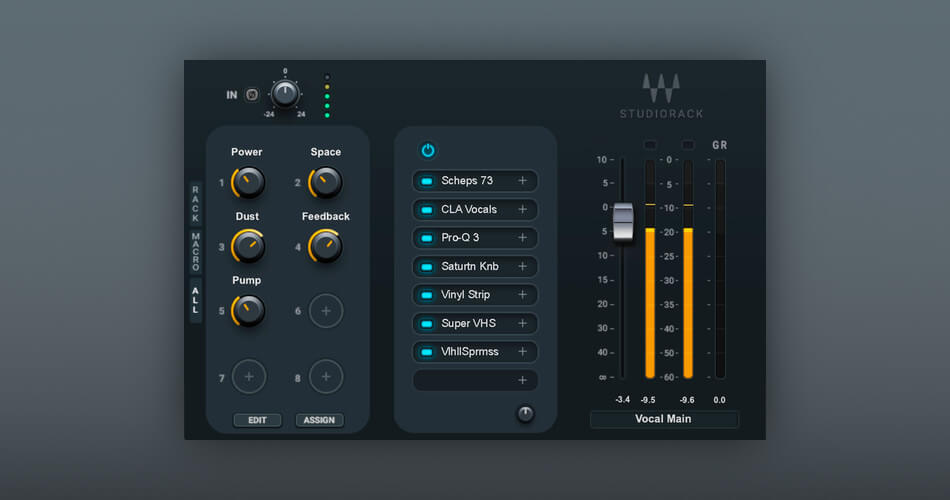Bypass the Pro-Q 3 plugin slot
Screen dimensions: 950x500
click(x=427, y=238)
